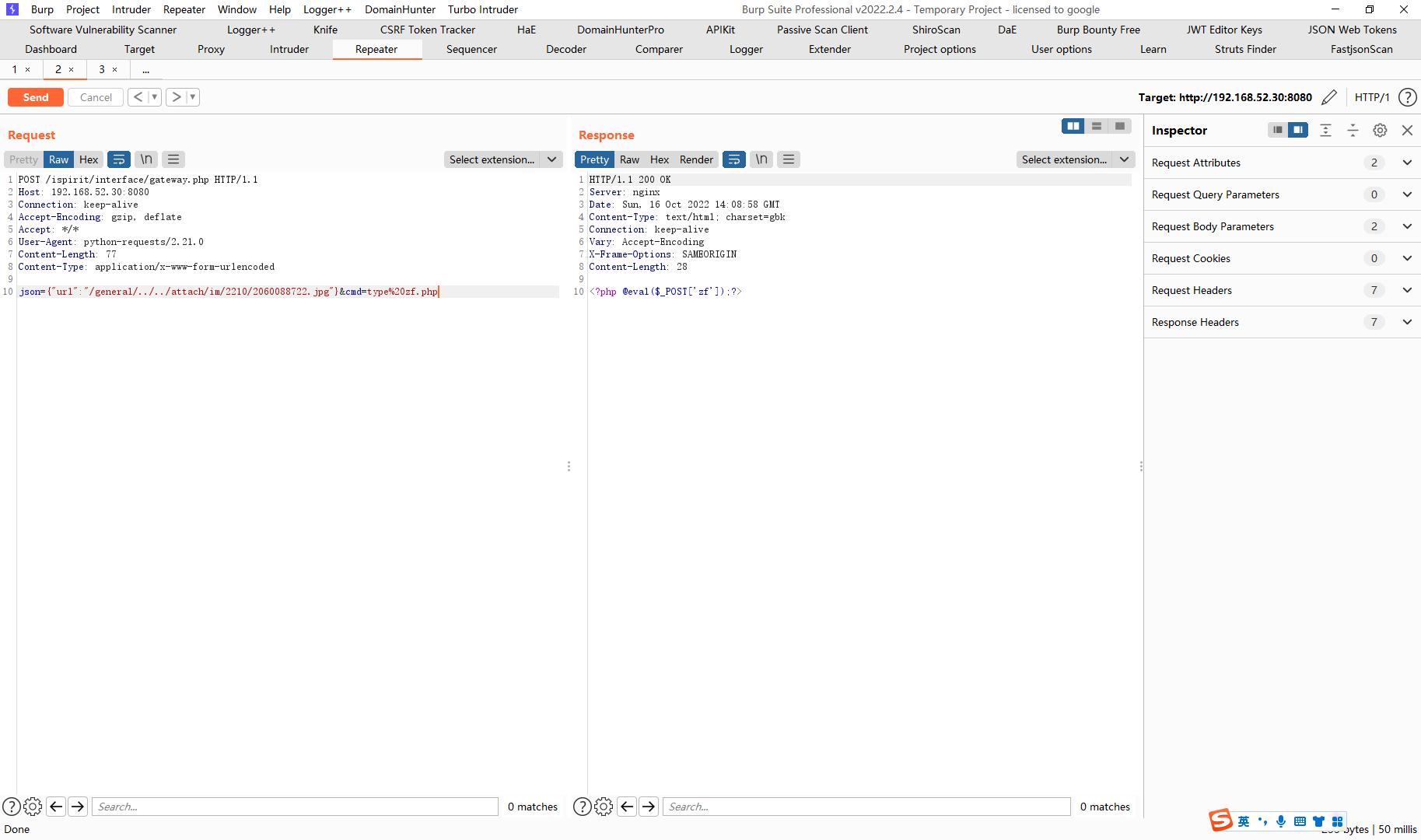Open the Logger++ menu

point(327,9)
